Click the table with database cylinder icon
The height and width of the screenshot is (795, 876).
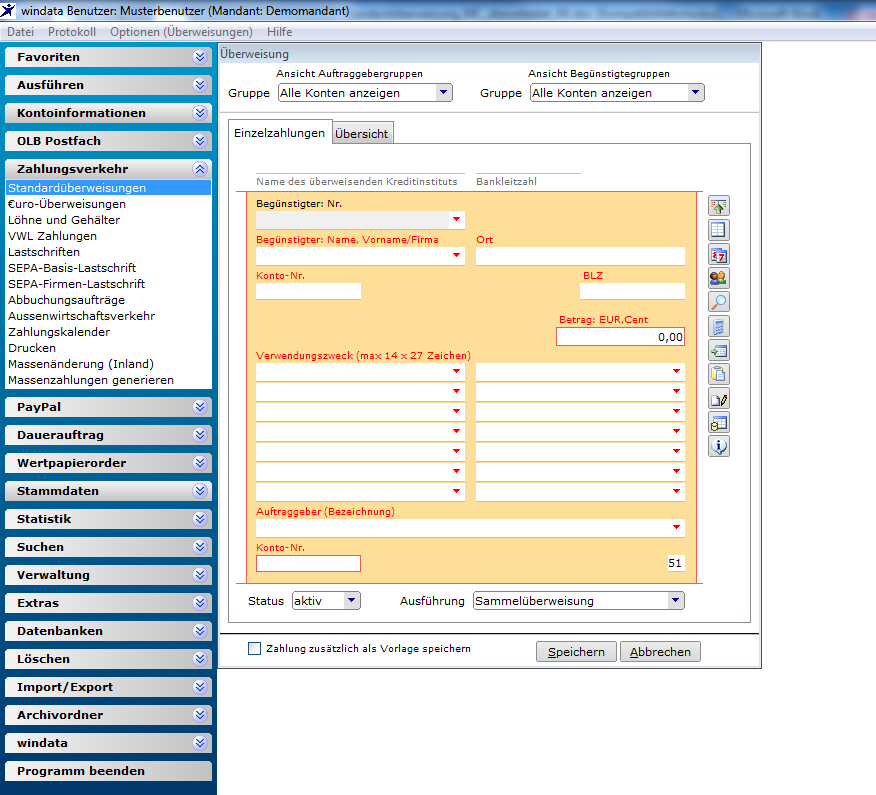(718, 423)
